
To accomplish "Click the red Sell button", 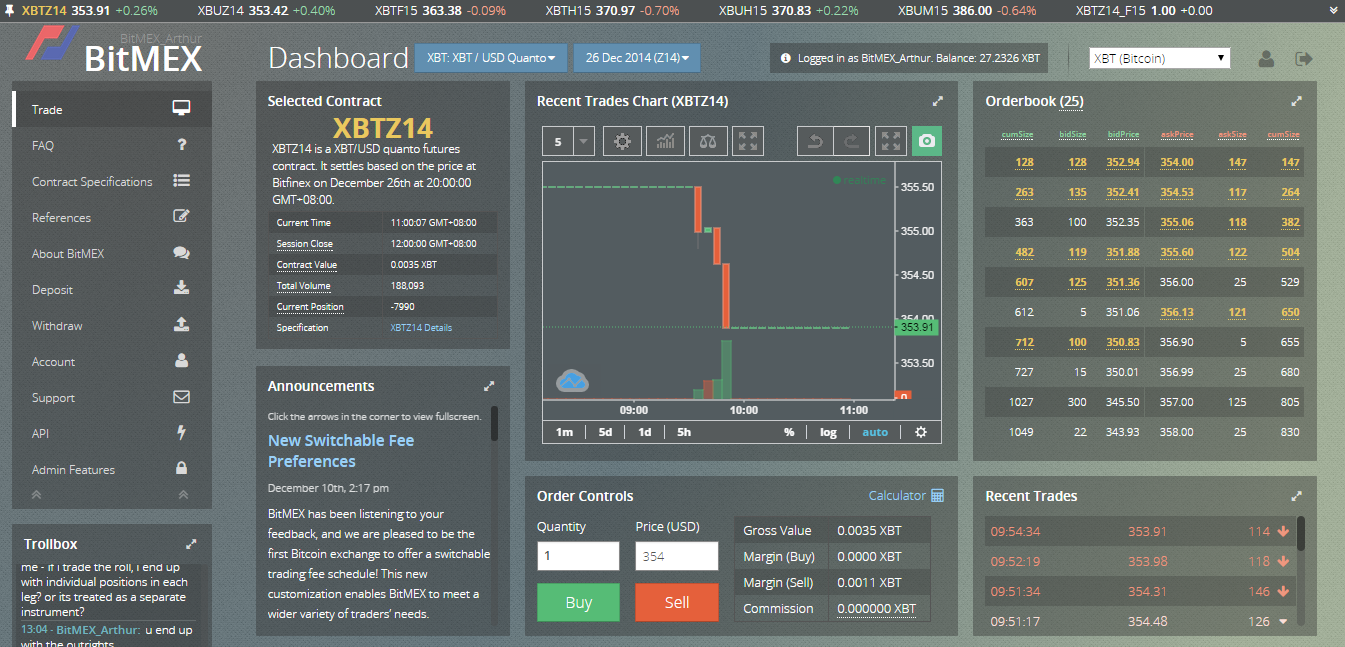I will tap(677, 602).
